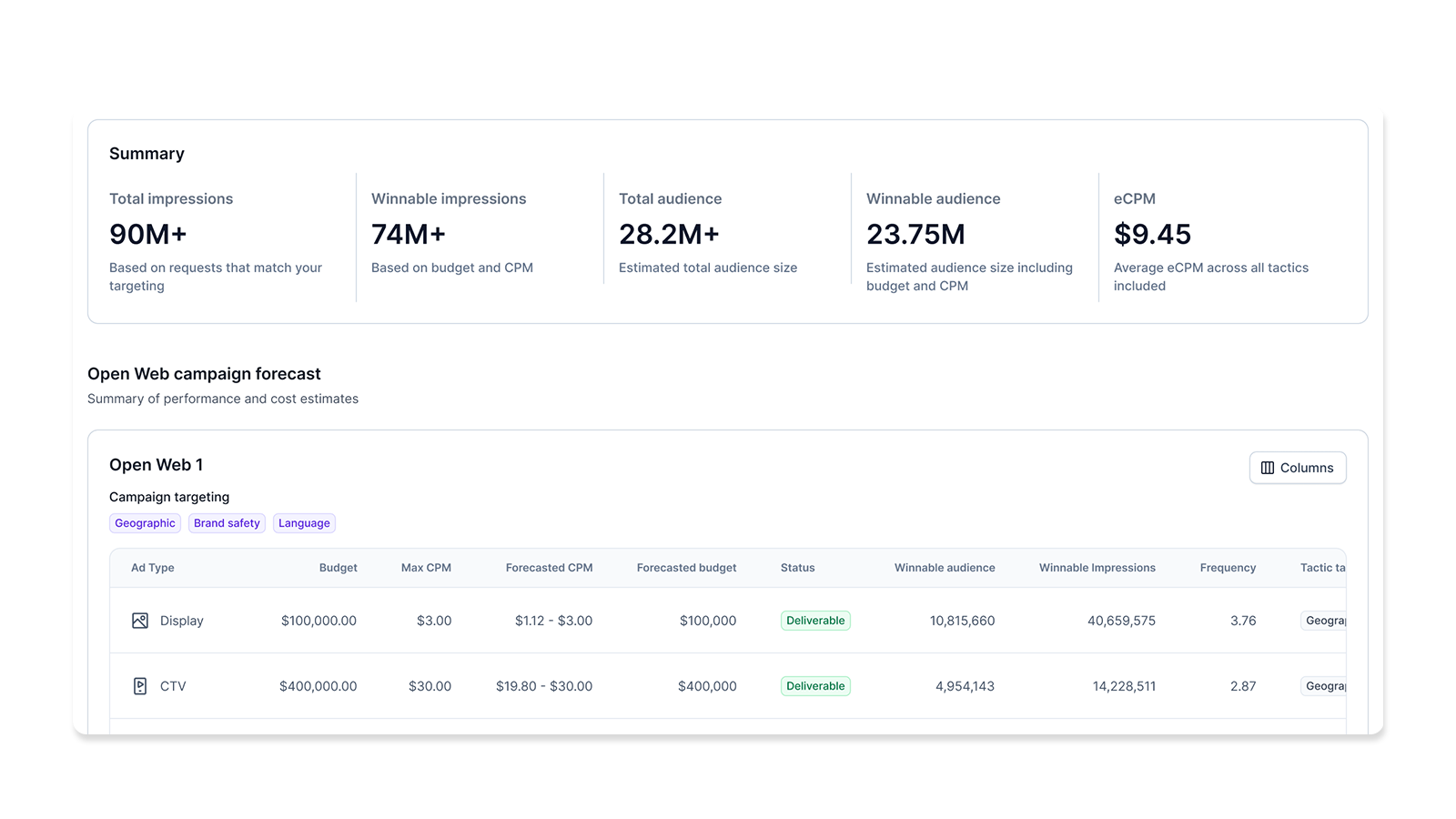Sort by the Forecasted CPM column header
The width and height of the screenshot is (1456, 819).
point(549,567)
